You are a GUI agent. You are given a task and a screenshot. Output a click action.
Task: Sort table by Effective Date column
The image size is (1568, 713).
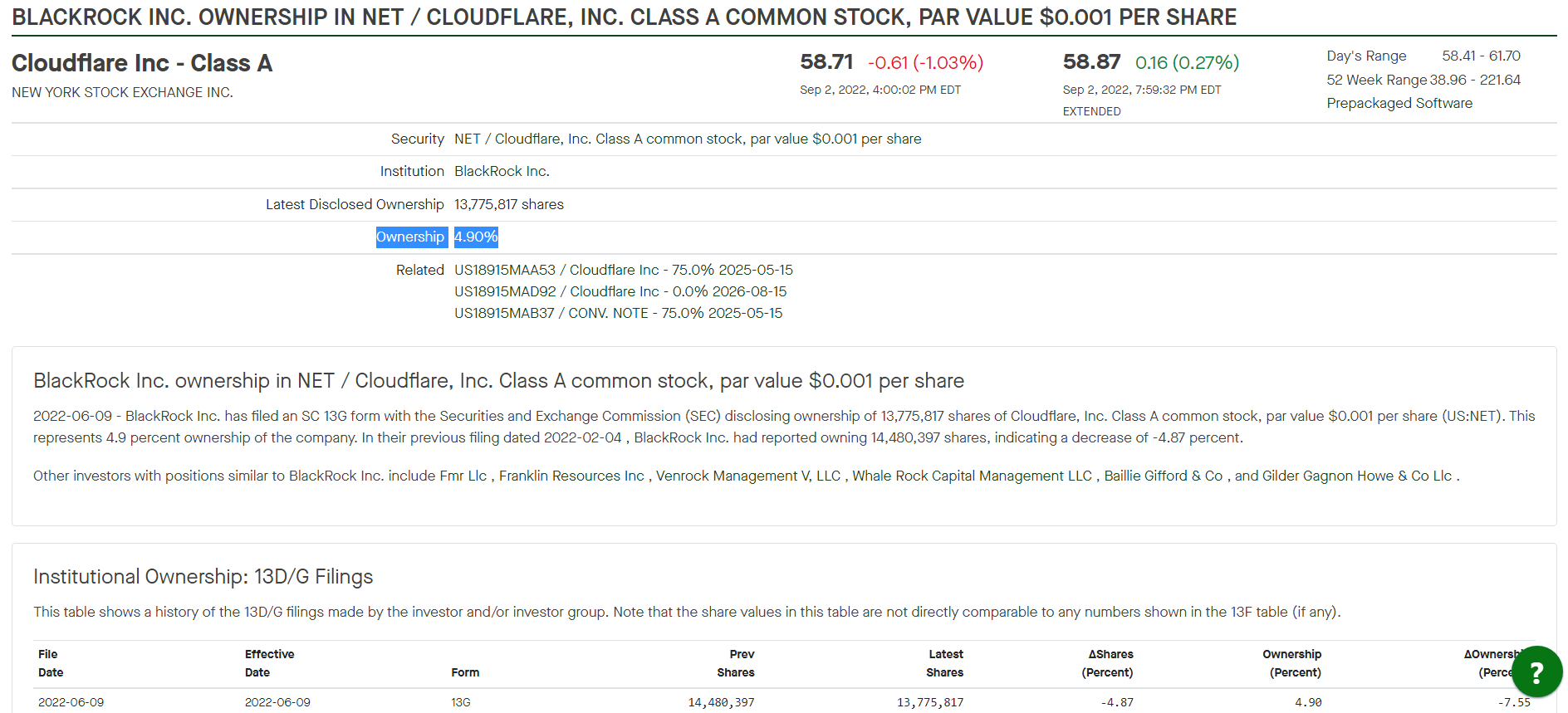click(269, 663)
